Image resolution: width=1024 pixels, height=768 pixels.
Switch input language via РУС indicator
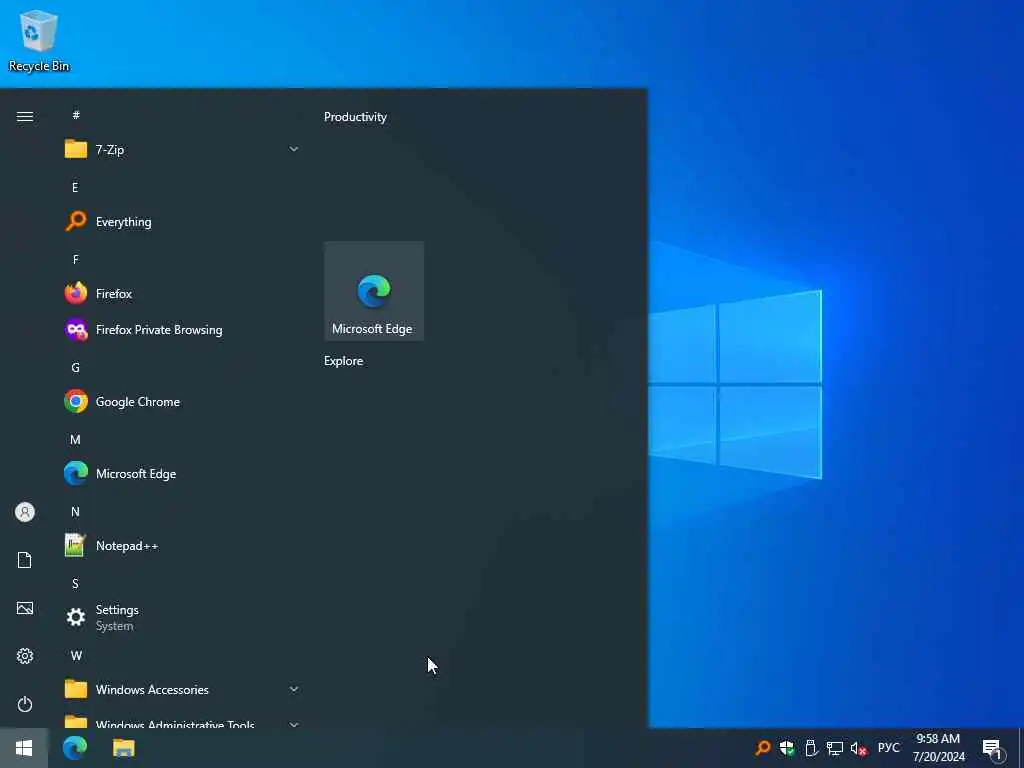[x=888, y=748]
